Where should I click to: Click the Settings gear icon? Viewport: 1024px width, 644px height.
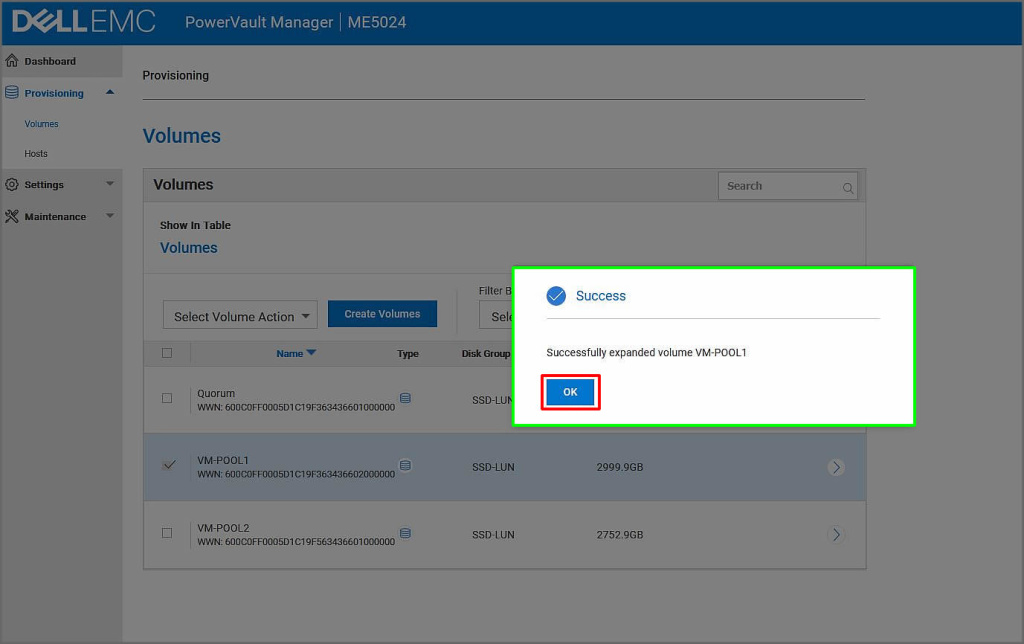click(x=12, y=185)
